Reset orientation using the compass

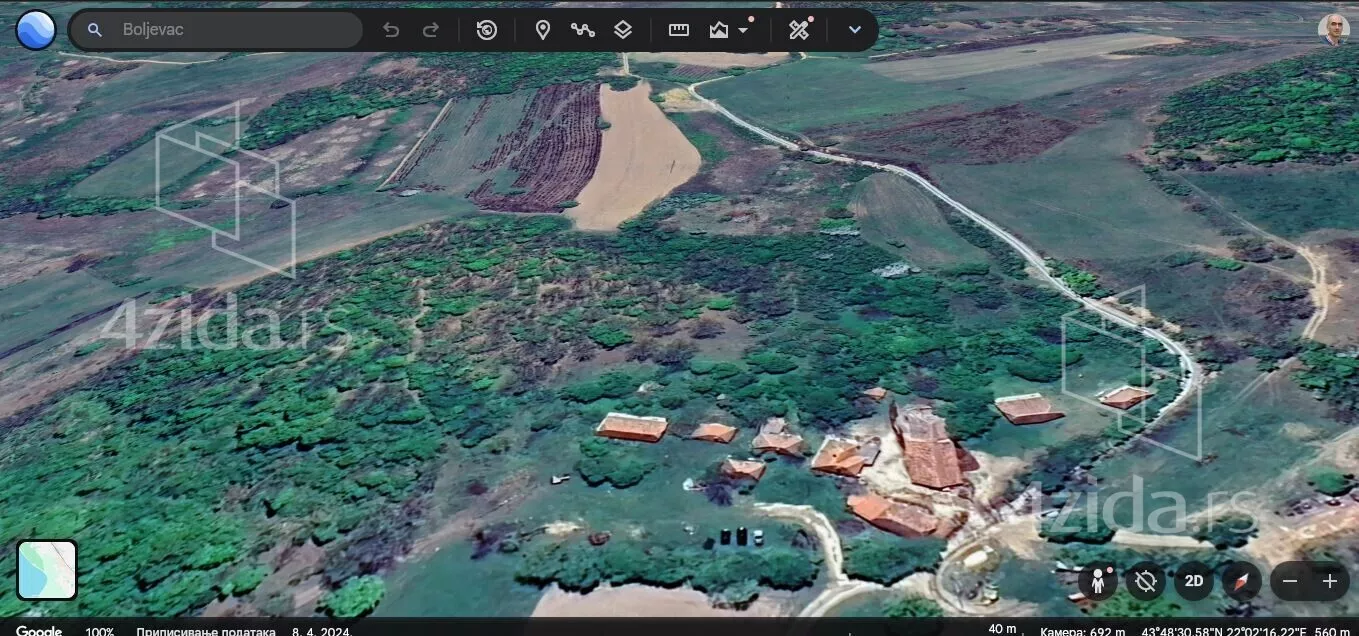(1241, 581)
